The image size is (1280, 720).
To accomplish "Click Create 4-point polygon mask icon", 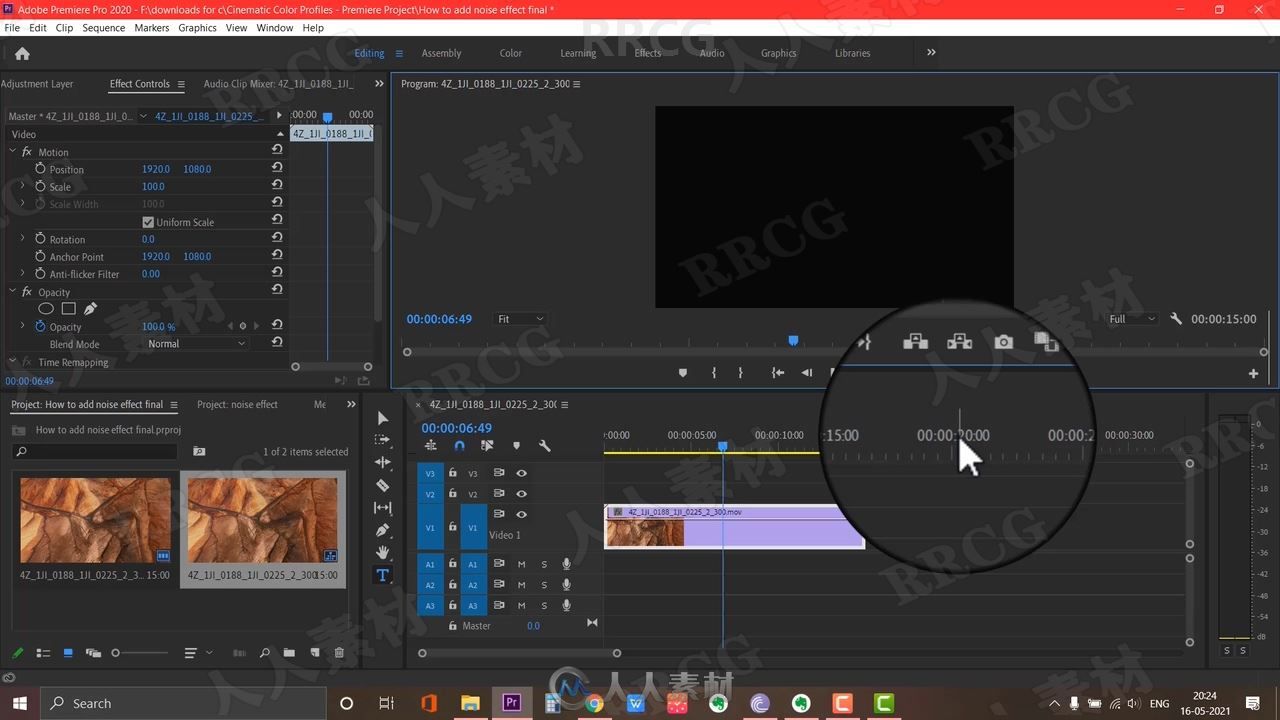I will tap(68, 309).
